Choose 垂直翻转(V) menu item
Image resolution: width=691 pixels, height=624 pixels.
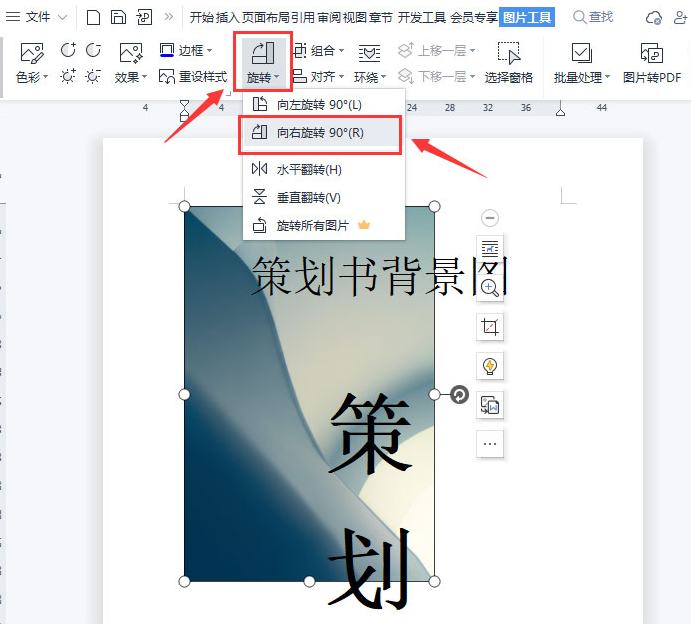(324, 198)
